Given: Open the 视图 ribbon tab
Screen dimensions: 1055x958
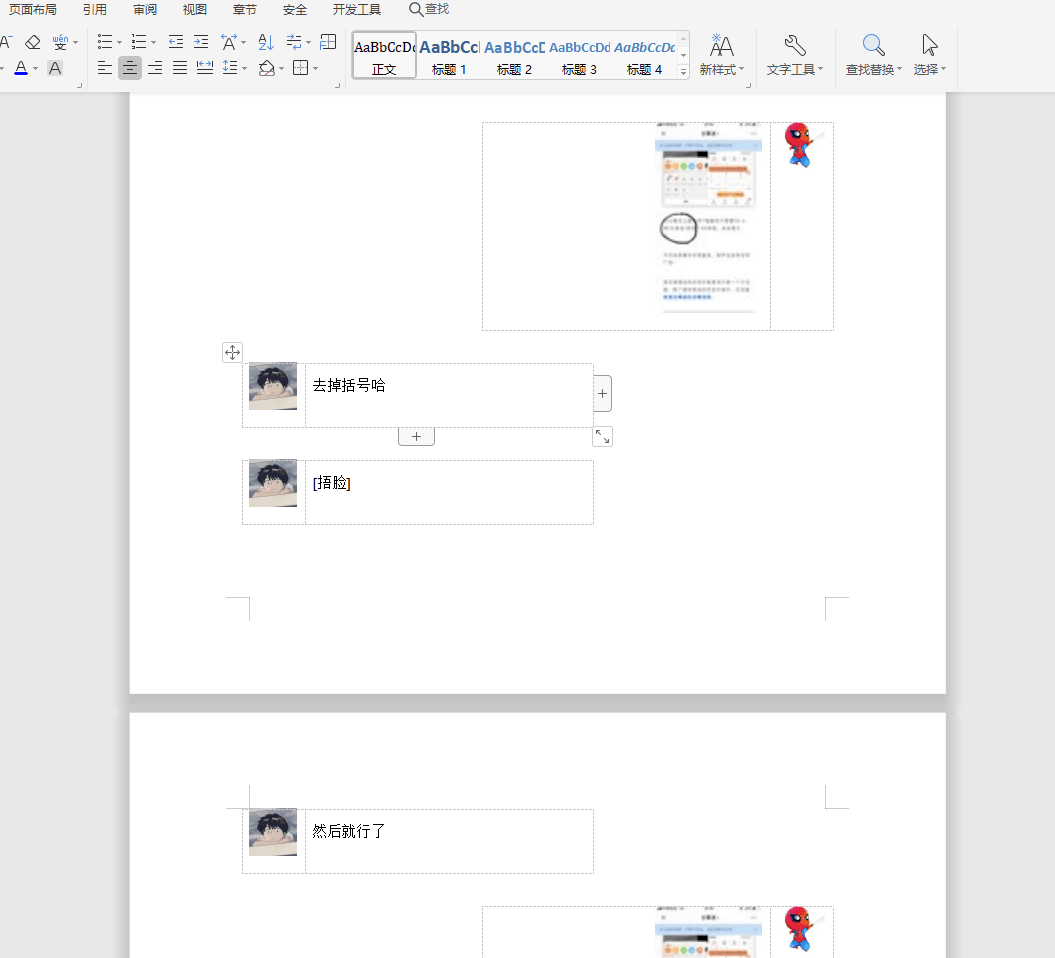Looking at the screenshot, I should tap(194, 9).
